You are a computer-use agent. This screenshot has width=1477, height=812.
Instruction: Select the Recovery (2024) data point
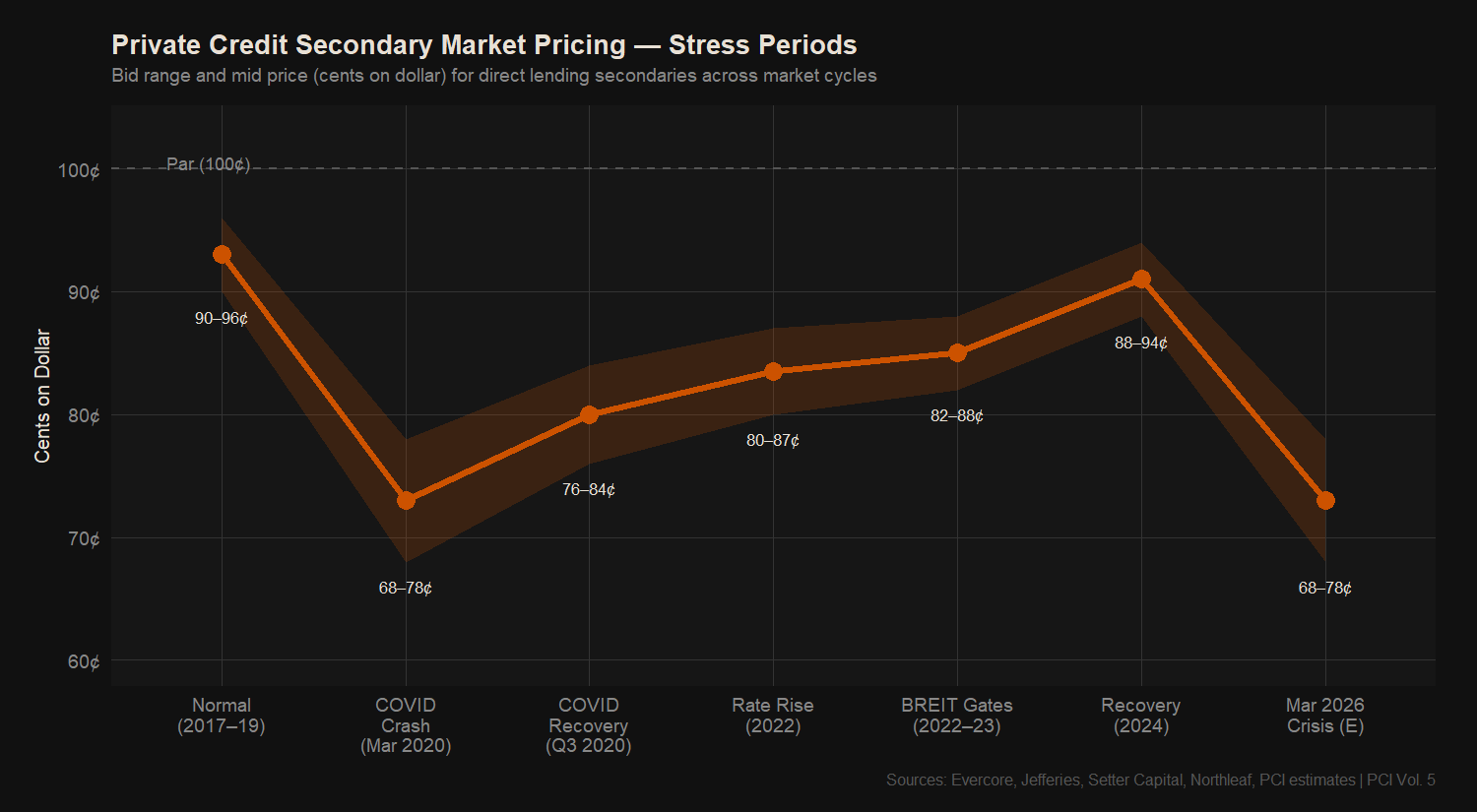point(1141,280)
